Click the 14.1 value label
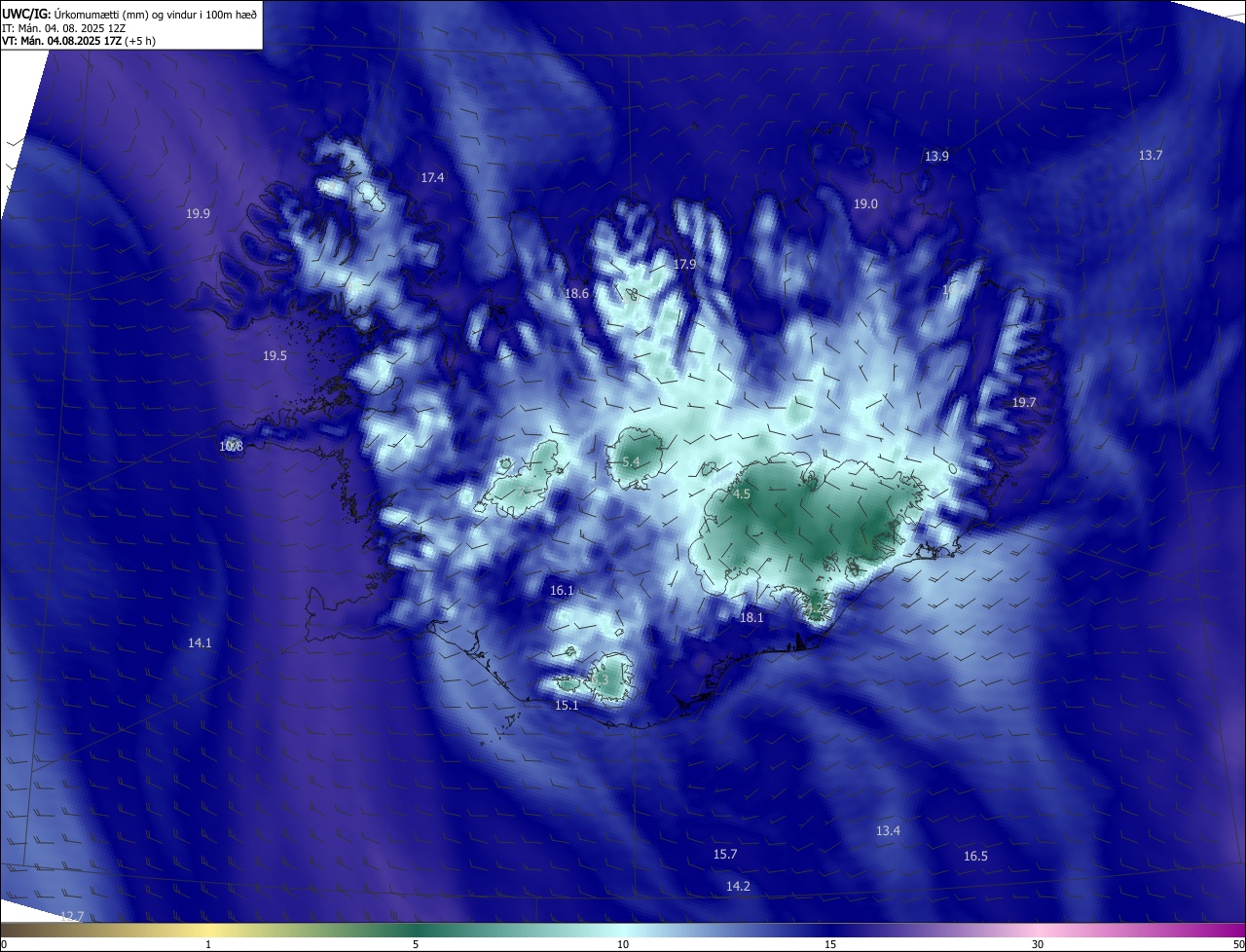Viewport: 1246px width, 952px height. point(200,643)
